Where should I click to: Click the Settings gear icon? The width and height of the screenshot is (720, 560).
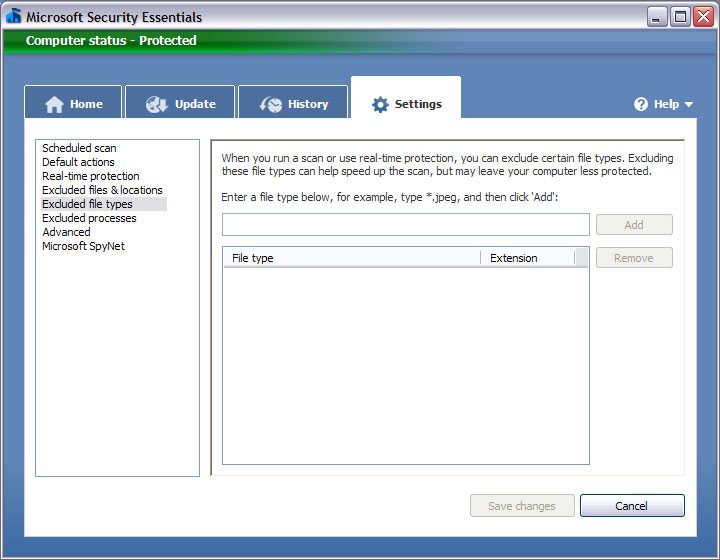[x=380, y=104]
